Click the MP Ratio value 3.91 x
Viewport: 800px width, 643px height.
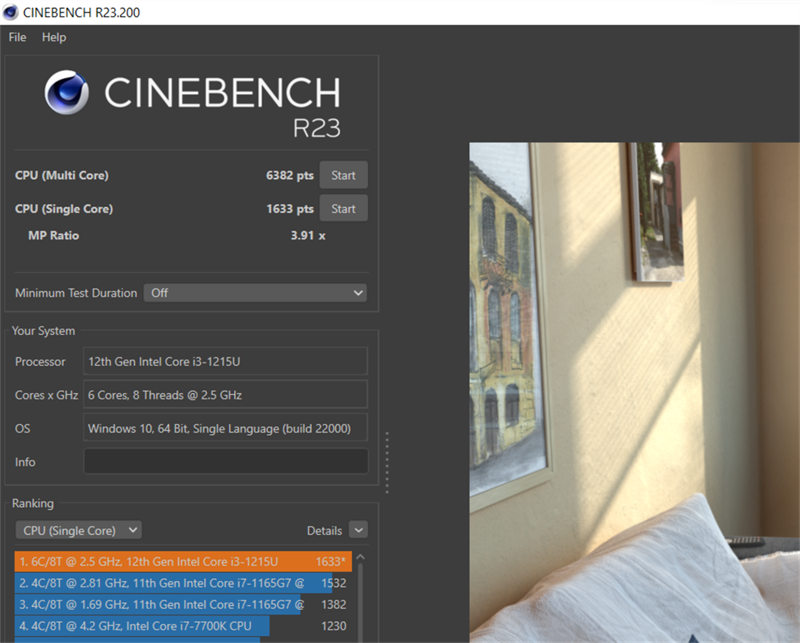pos(306,235)
